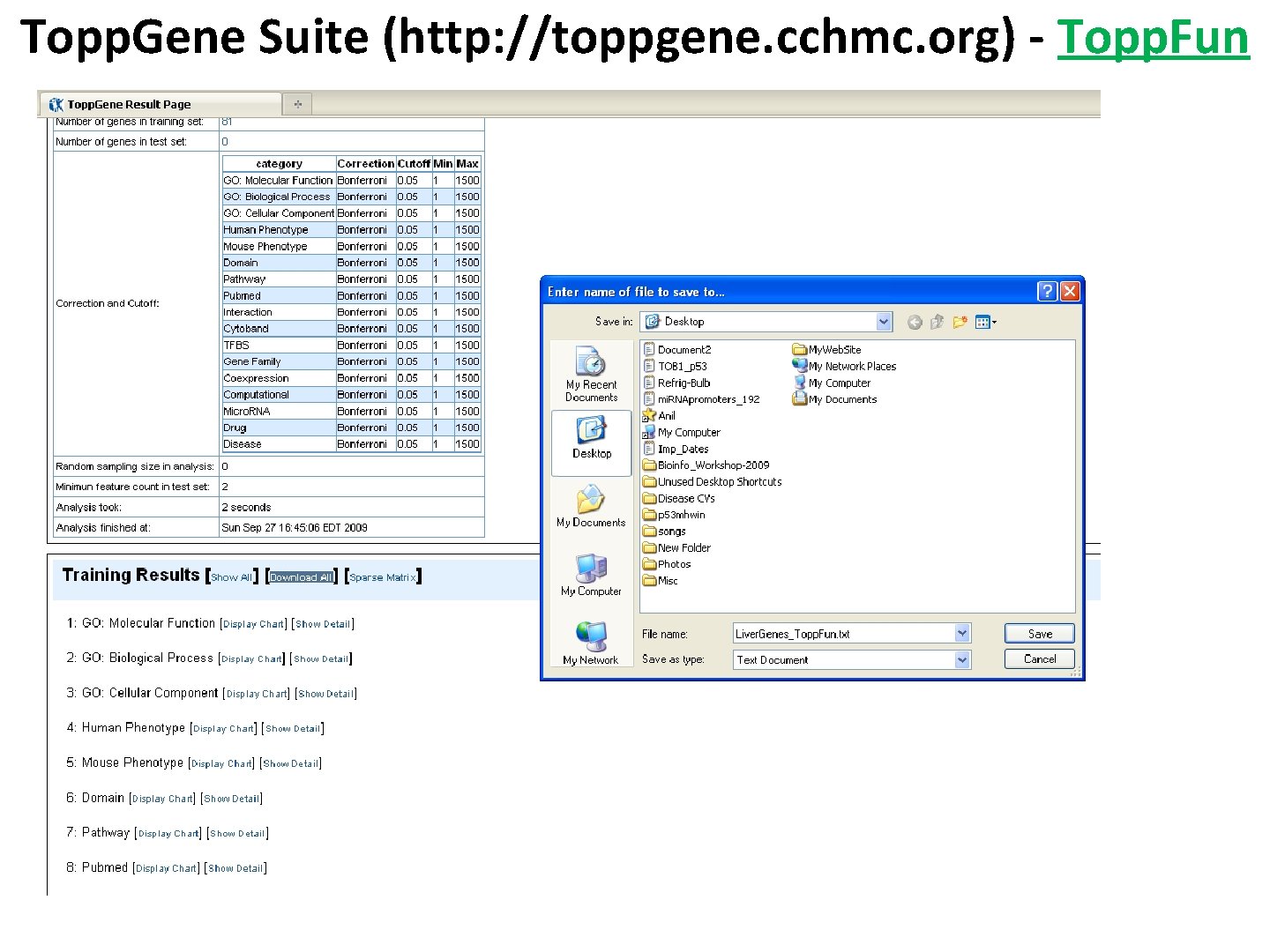The height and width of the screenshot is (952, 1270).
Task: Display Chart for GO: Cellular Component
Action: [x=257, y=694]
